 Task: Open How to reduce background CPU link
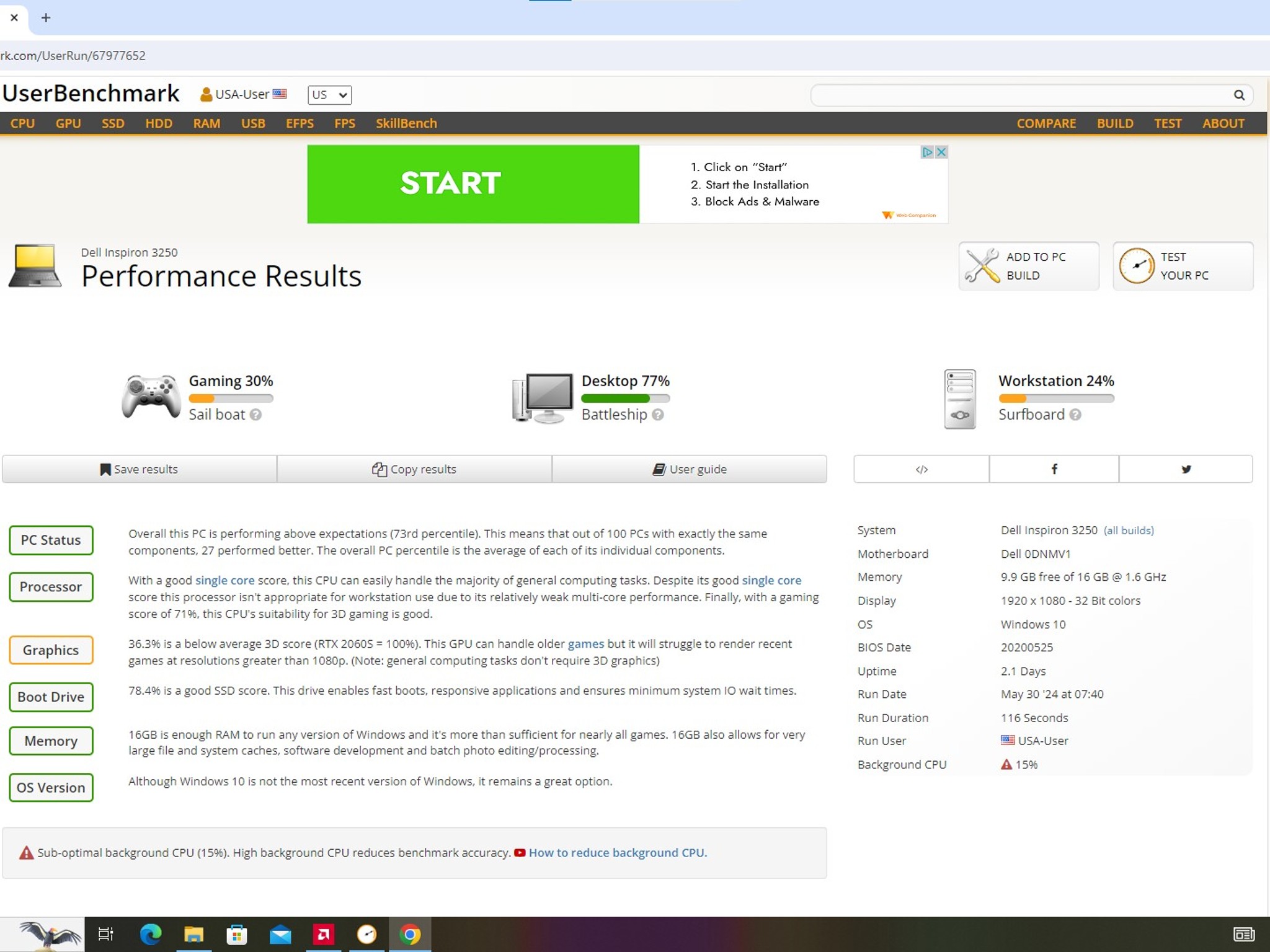click(x=618, y=853)
